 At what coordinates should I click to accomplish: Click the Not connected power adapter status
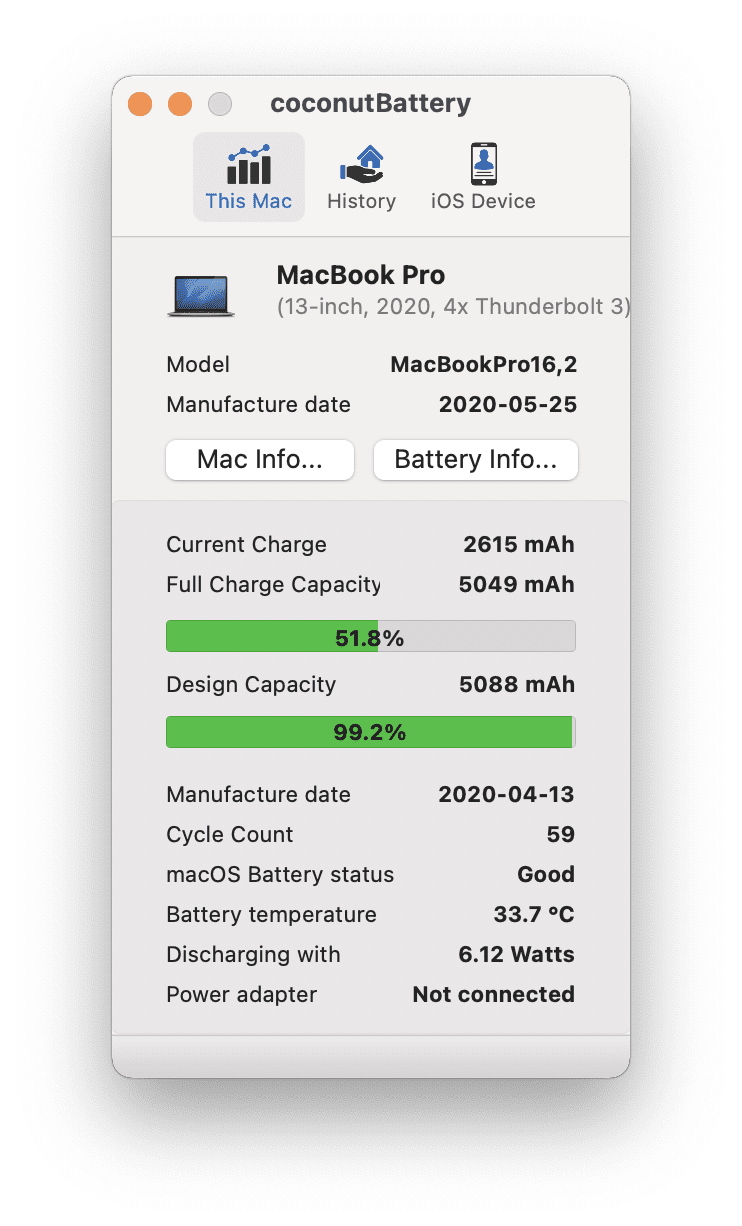(493, 995)
